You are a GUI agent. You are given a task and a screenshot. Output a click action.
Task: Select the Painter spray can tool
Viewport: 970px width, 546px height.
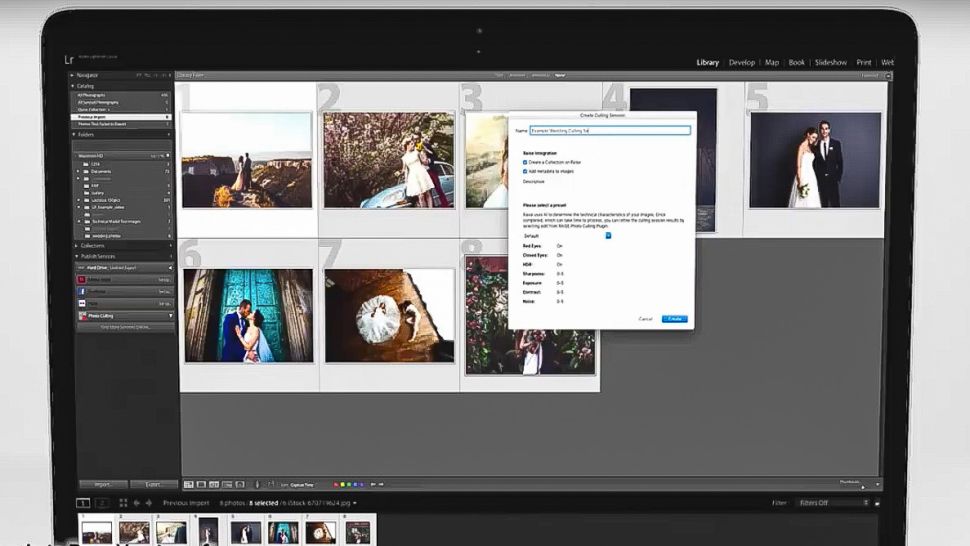tap(257, 484)
